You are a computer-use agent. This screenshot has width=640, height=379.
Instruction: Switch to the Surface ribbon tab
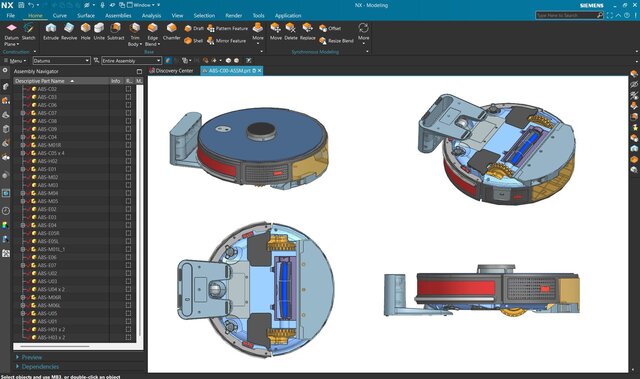click(x=86, y=16)
